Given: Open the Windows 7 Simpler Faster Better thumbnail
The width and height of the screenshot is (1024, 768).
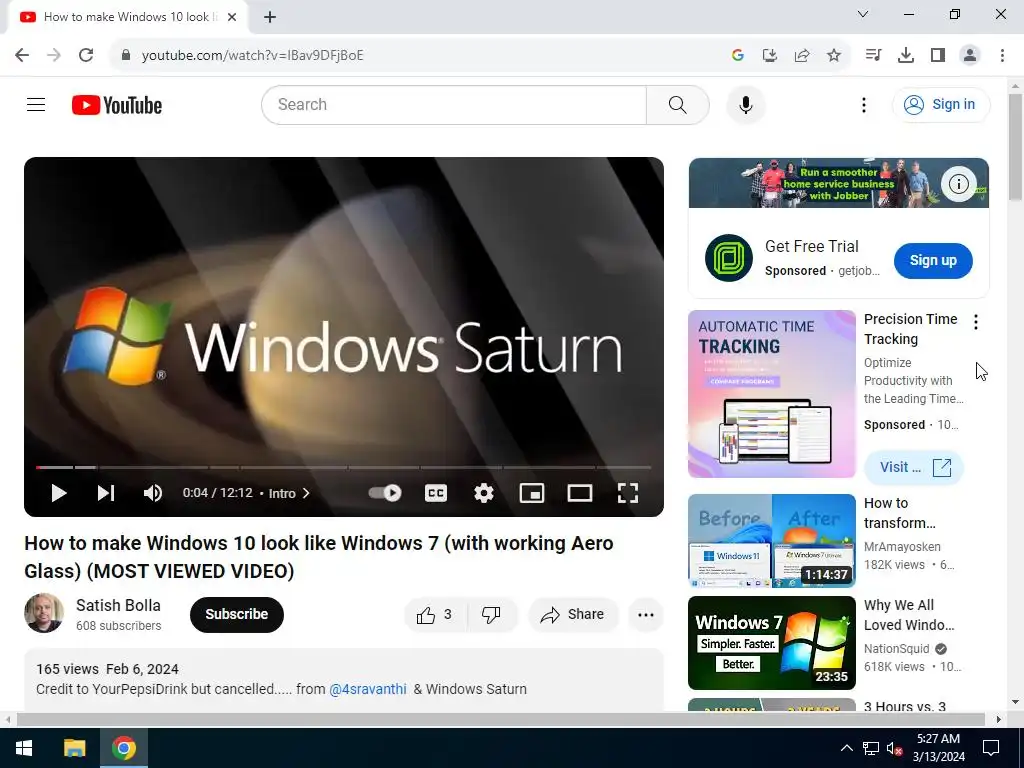Looking at the screenshot, I should tap(771, 643).
